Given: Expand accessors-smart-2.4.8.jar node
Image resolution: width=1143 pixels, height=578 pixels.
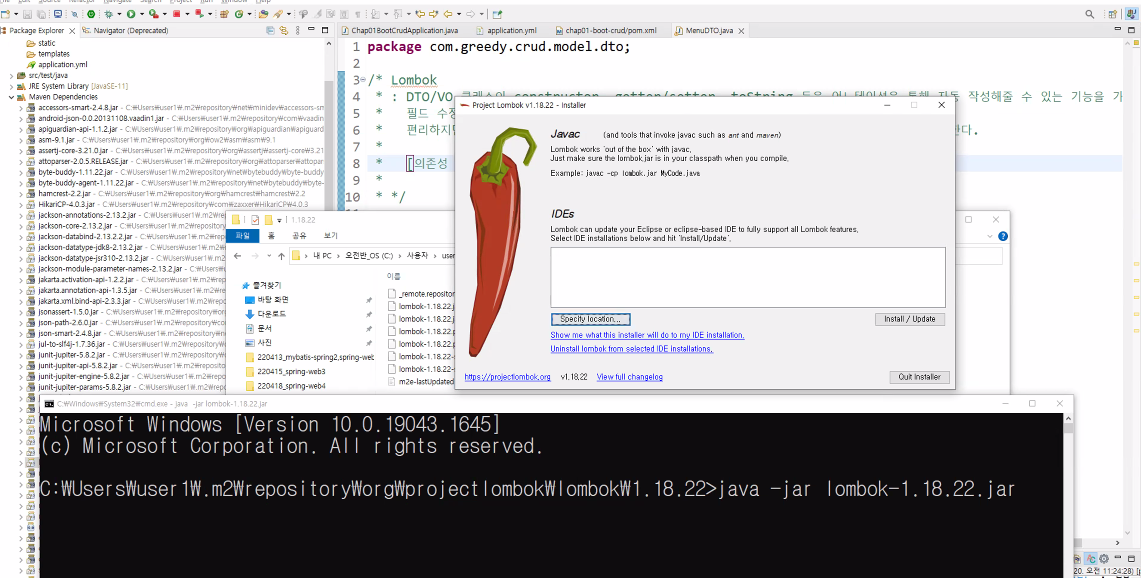Looking at the screenshot, I should 20,107.
